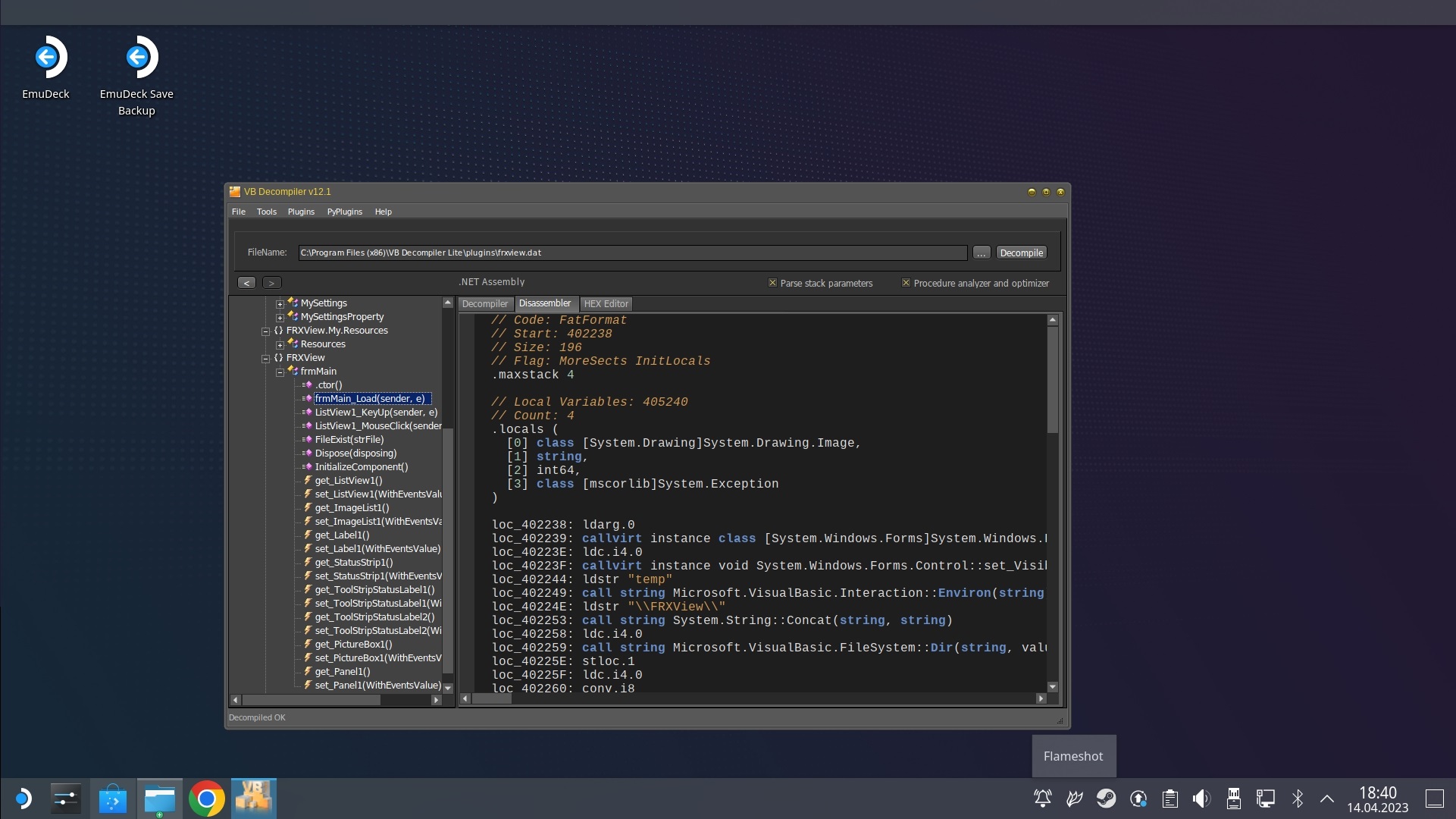Open System Settings from the taskbar
The width and height of the screenshot is (1456, 819).
click(x=66, y=799)
